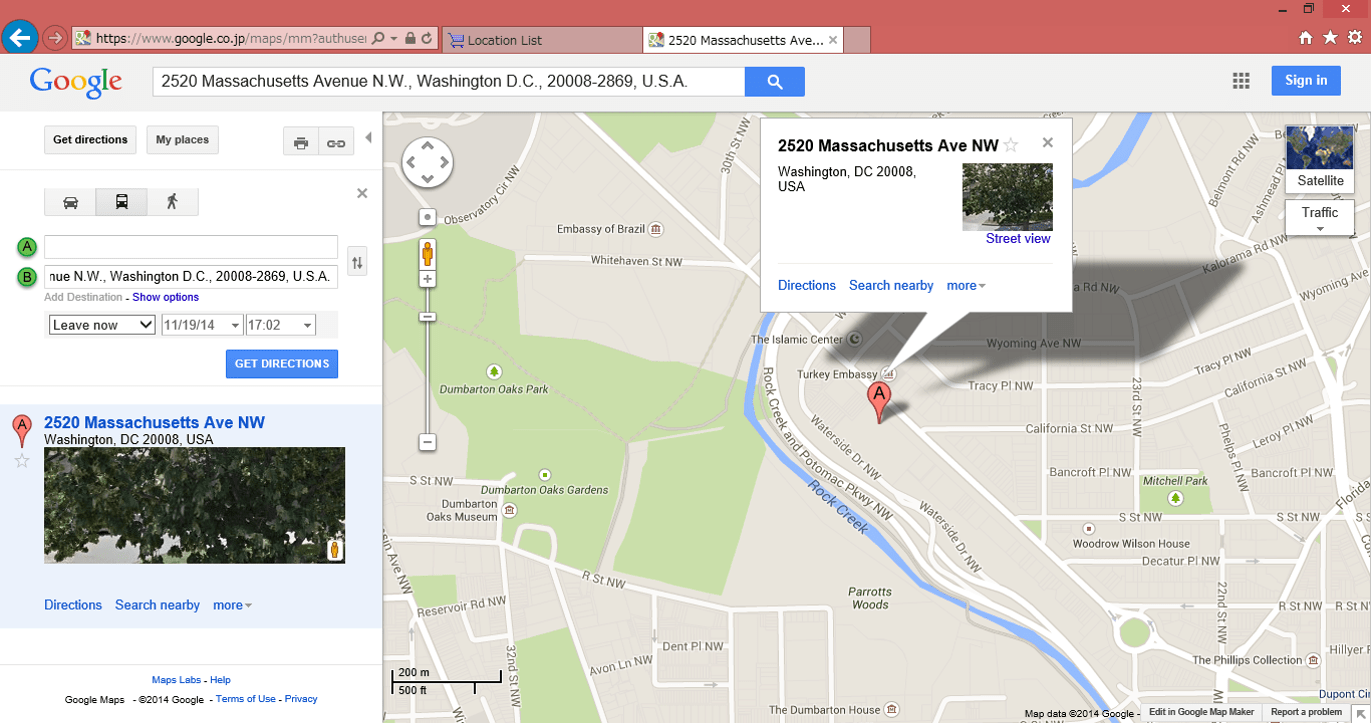Open the Traffic layer dropdown
Image resolution: width=1371 pixels, height=723 pixels.
(x=1320, y=218)
